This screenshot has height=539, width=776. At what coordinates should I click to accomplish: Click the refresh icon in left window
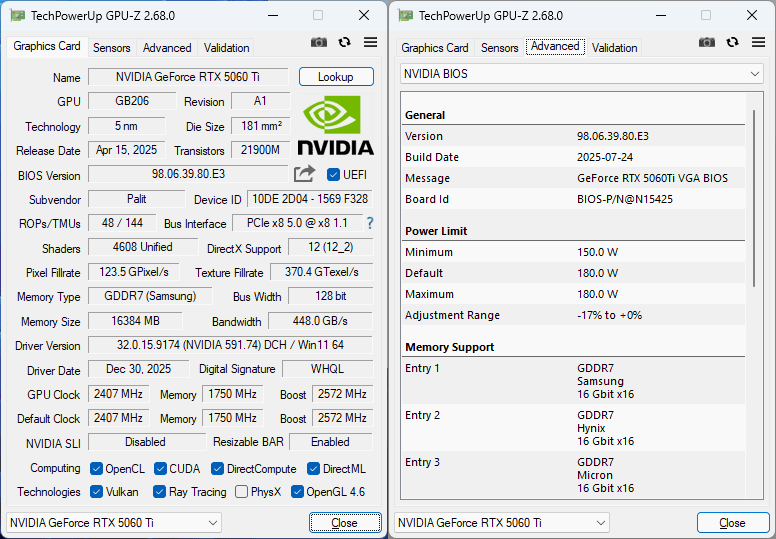pyautogui.click(x=344, y=43)
